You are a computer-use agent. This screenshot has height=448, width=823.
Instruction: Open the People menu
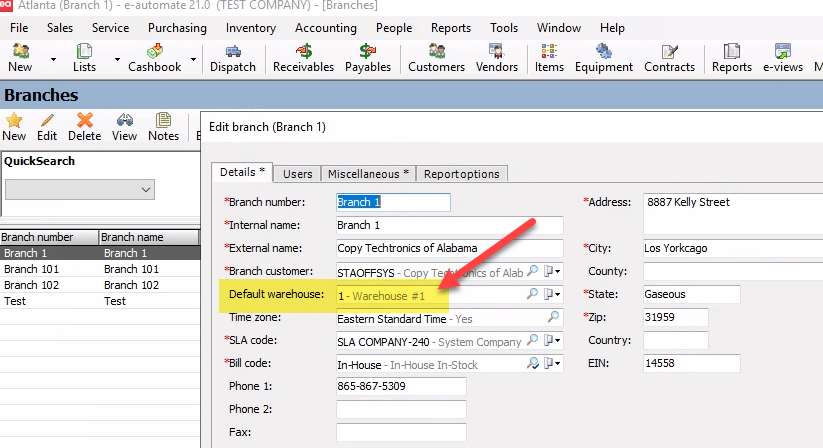(394, 28)
